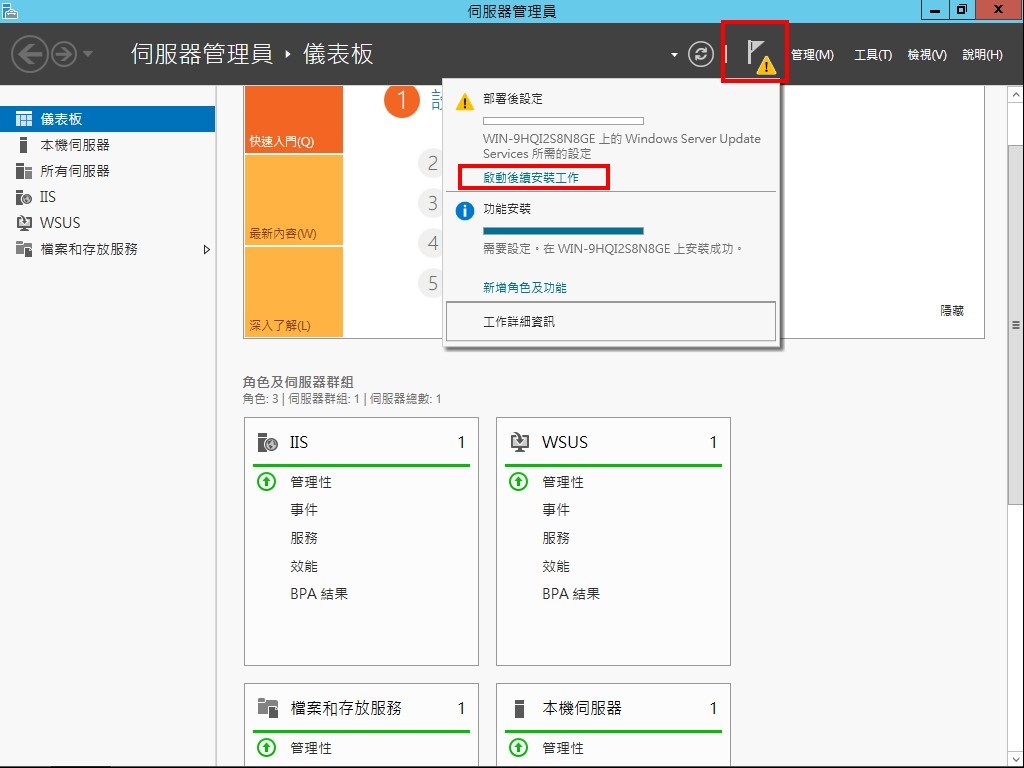Image resolution: width=1024 pixels, height=768 pixels.
Task: Expand 檔案和存放服務 sidebar arrow
Action: (206, 249)
